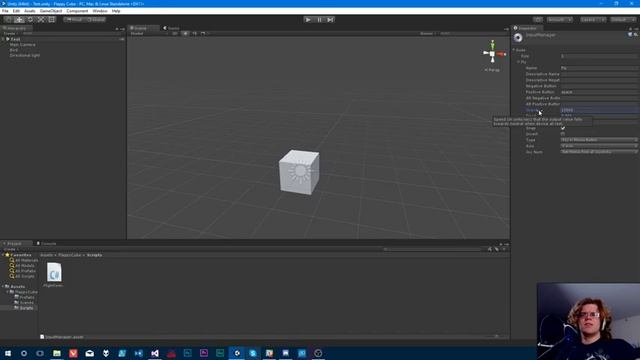
Task: Select Main Camera in Hierarchy
Action: coord(22,44)
